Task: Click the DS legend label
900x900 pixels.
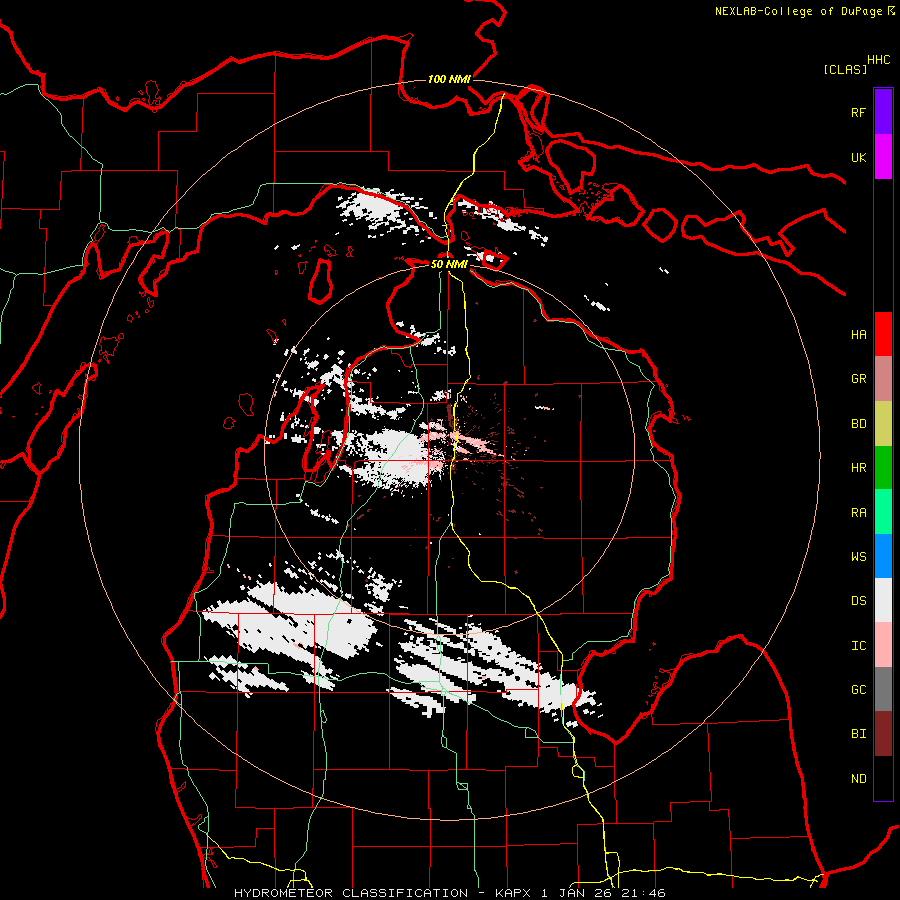Action: [858, 601]
